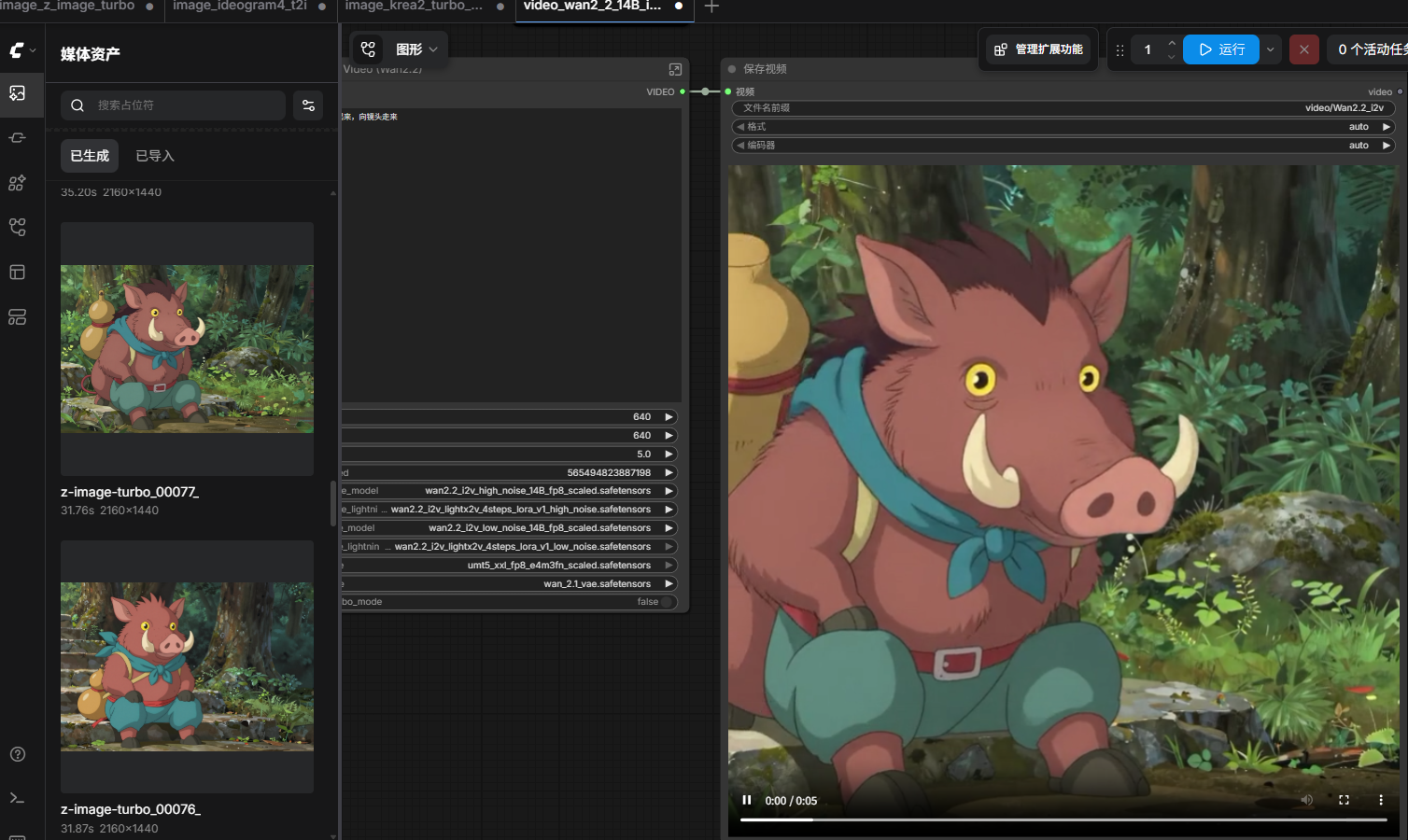Image resolution: width=1408 pixels, height=840 pixels.
Task: Pause the video preview playback
Action: coord(747,800)
